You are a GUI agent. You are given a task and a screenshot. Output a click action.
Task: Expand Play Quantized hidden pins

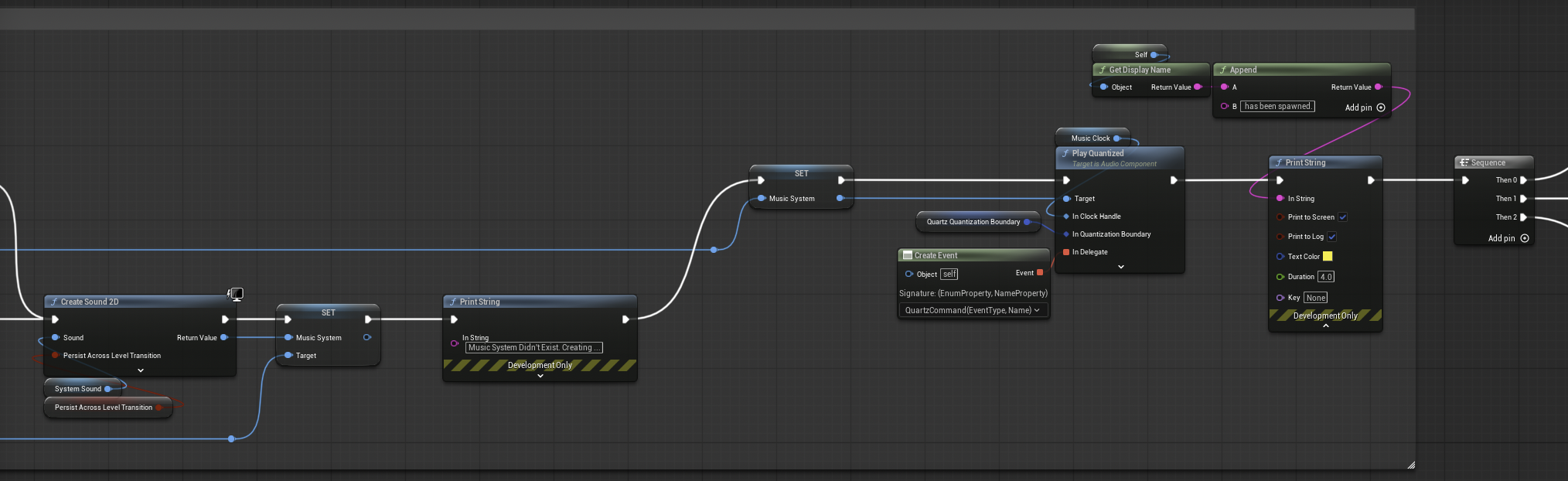(x=1121, y=267)
